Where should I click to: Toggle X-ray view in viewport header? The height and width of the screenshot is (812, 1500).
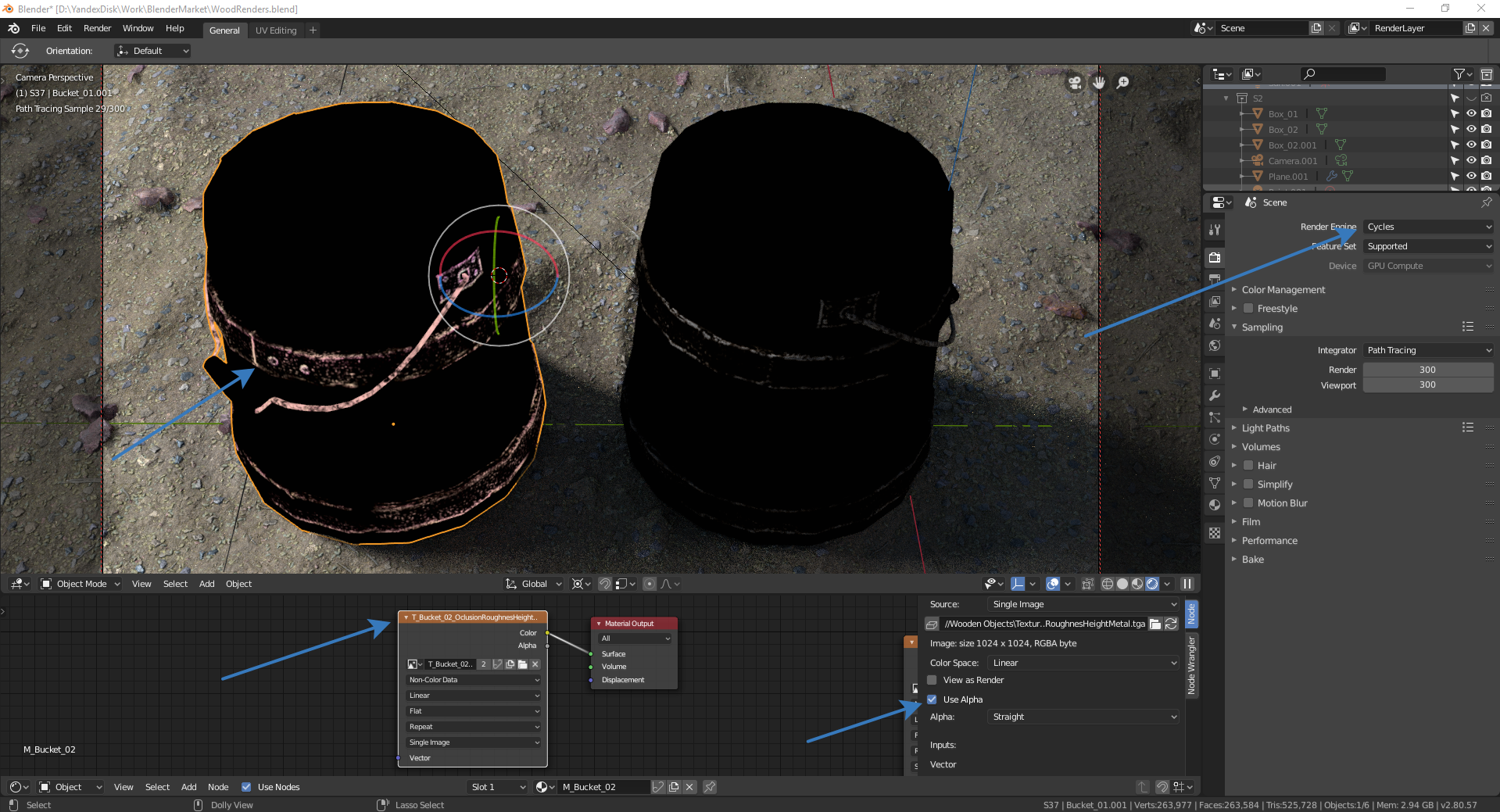click(1087, 584)
